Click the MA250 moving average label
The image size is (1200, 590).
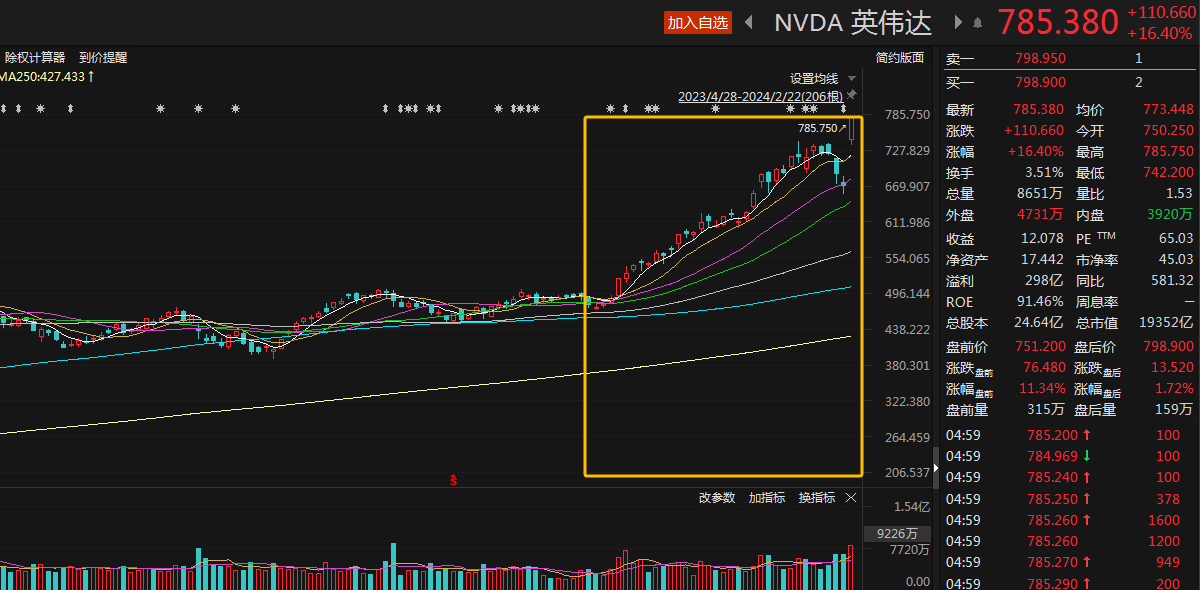click(47, 76)
